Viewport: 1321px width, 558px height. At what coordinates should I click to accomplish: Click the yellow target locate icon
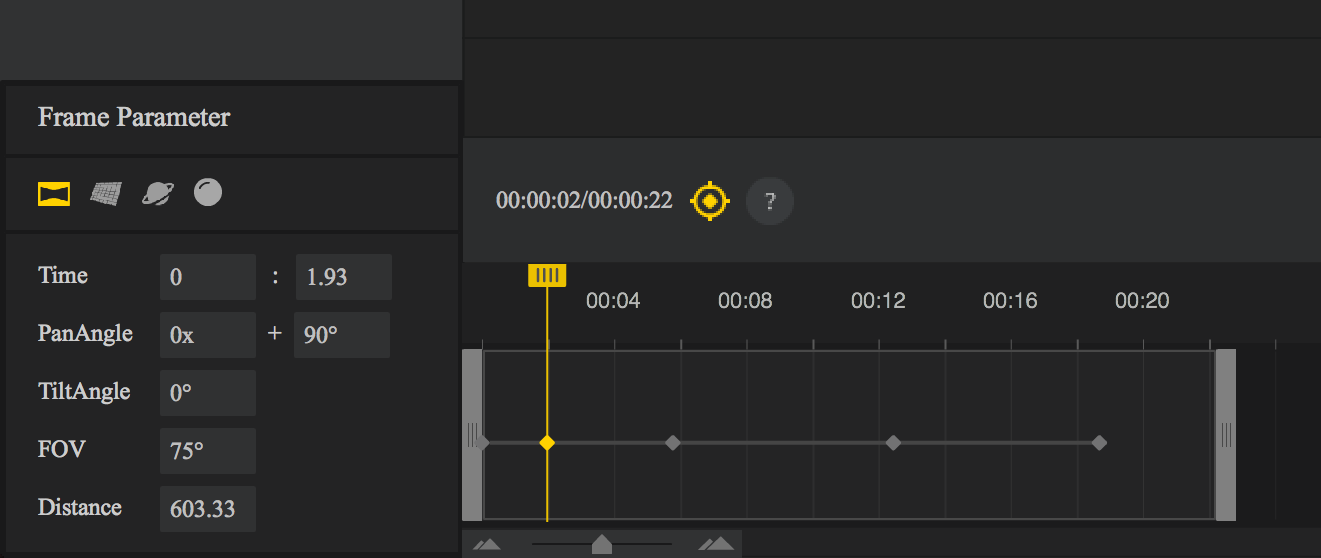click(x=710, y=201)
